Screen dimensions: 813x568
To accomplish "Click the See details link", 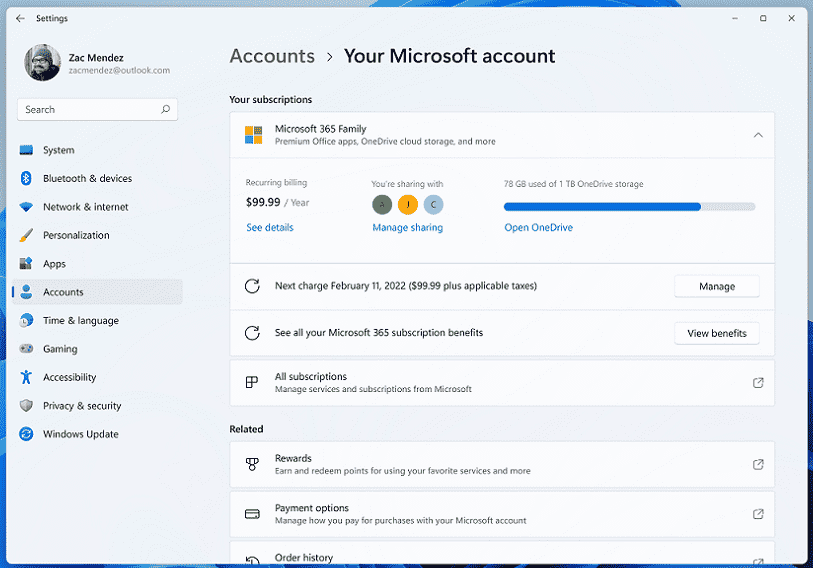I will (x=270, y=227).
